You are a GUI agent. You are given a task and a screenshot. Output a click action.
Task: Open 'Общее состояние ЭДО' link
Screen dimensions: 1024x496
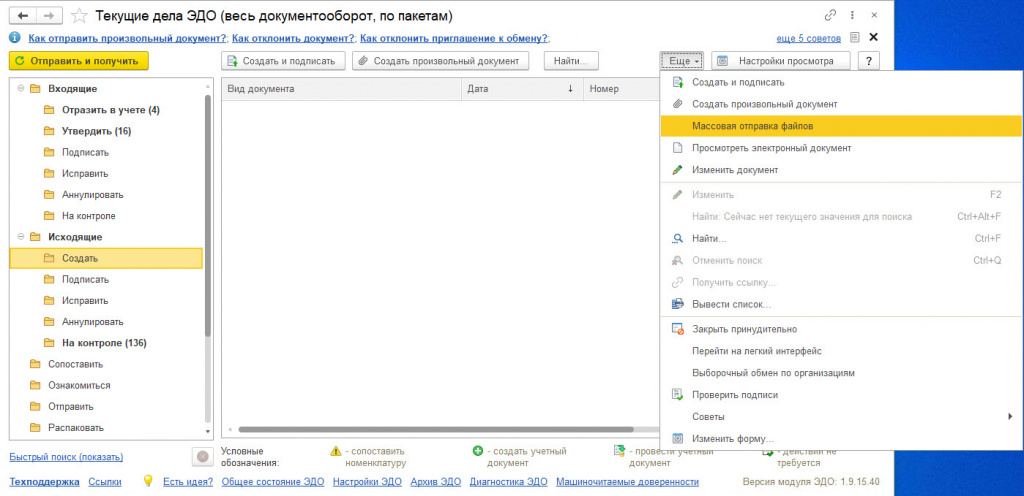(272, 482)
